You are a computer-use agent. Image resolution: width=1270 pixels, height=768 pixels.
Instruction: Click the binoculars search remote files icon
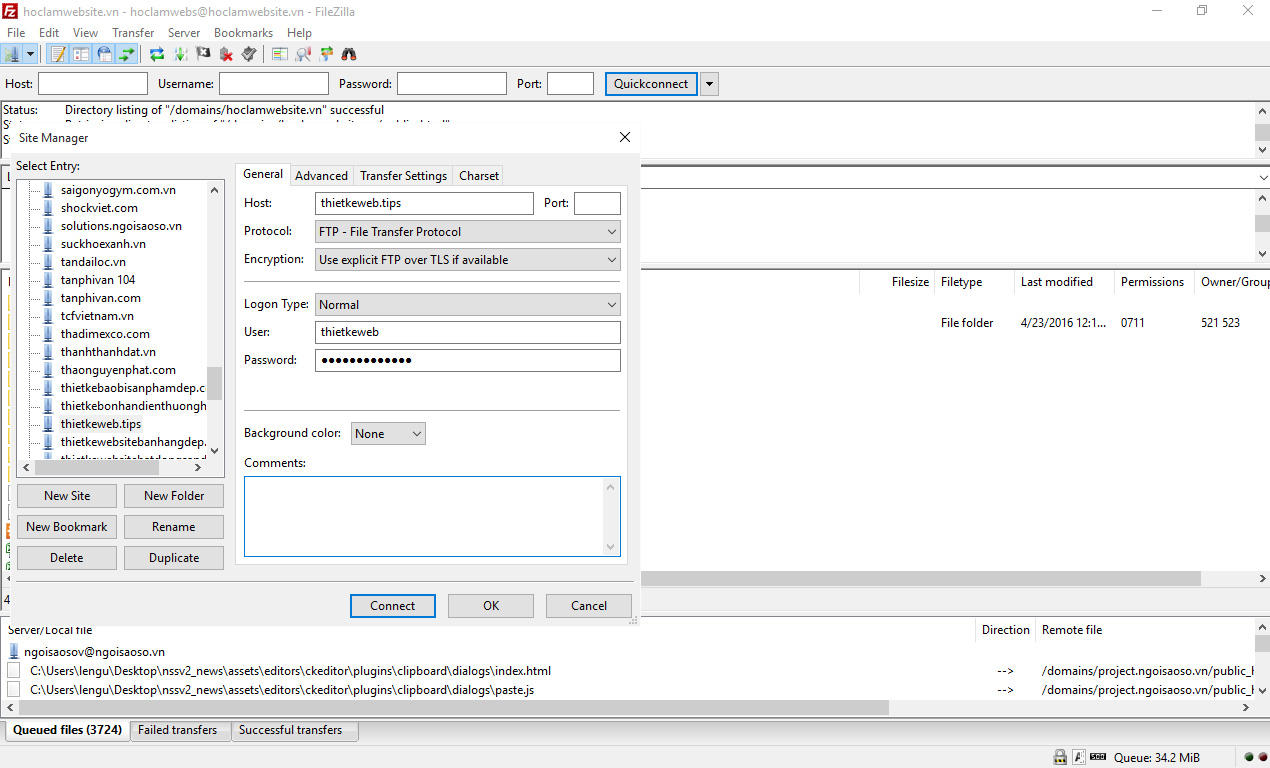coord(349,54)
